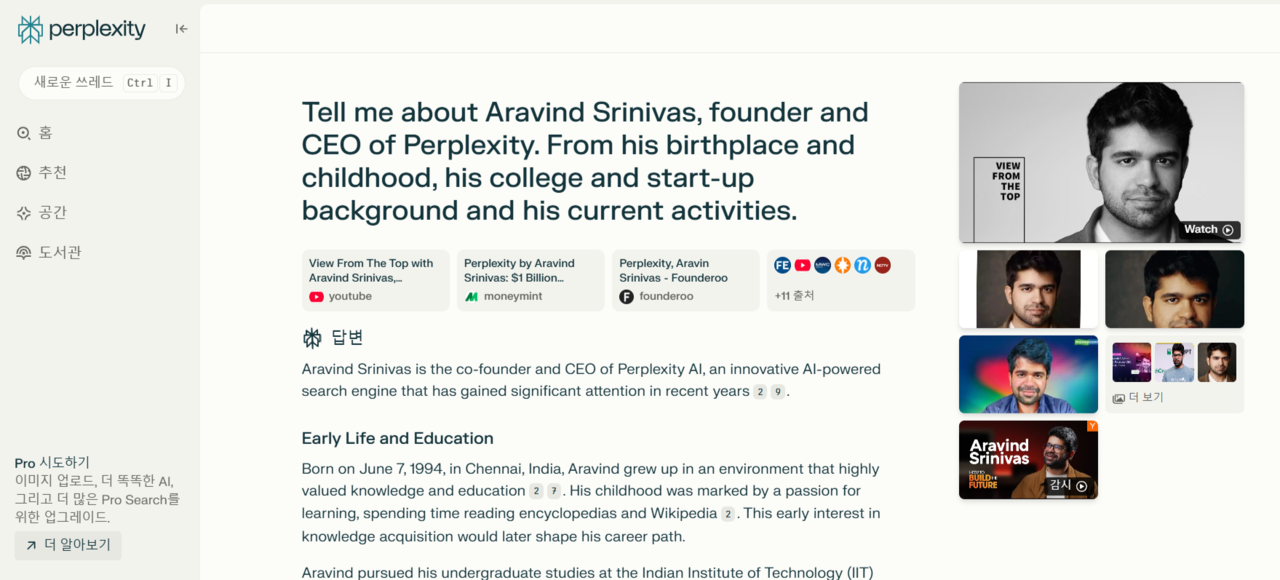The width and height of the screenshot is (1280, 580).
Task: Open the colorful background portrait thumbnail
Action: [x=1028, y=374]
